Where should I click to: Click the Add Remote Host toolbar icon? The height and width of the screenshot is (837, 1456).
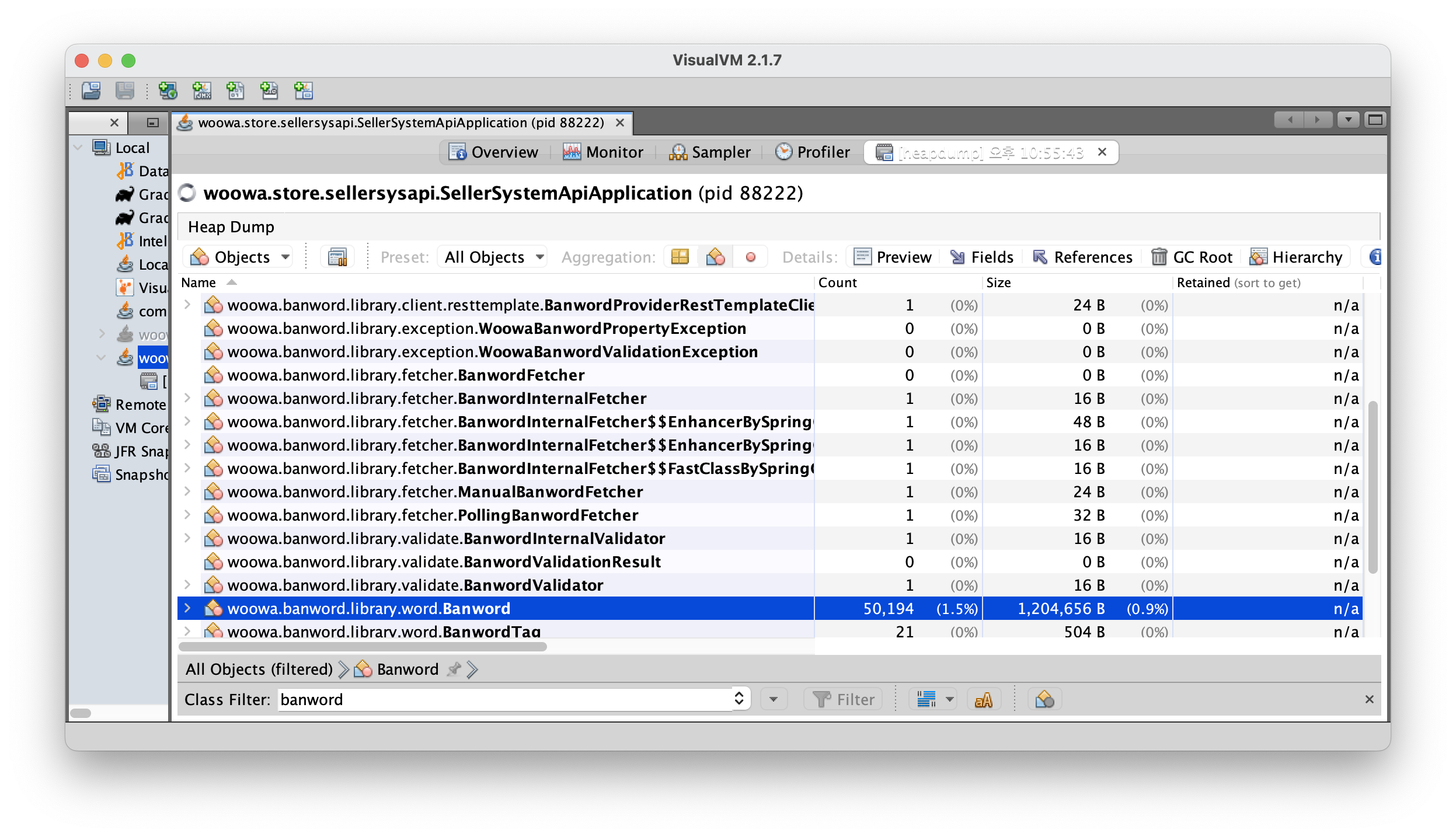point(168,90)
